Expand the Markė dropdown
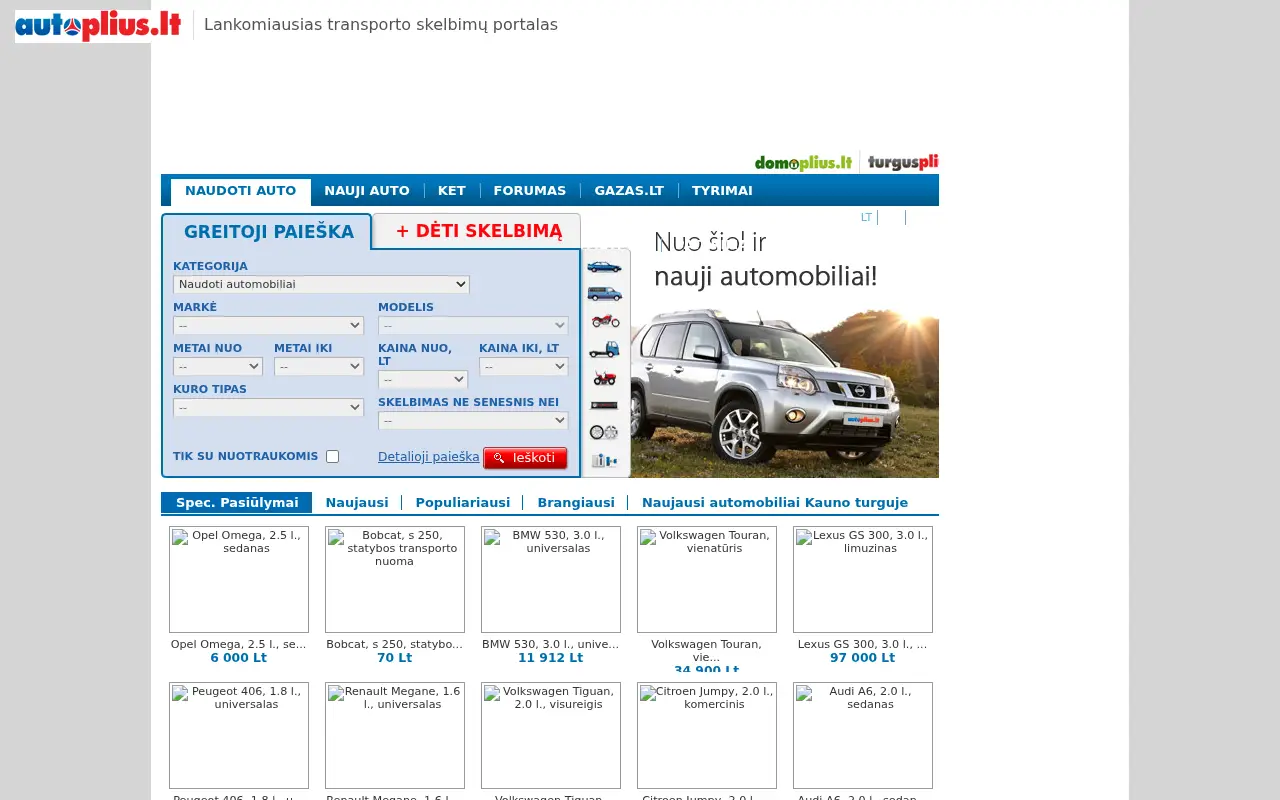Screen dimensions: 1280x800 (x=268, y=325)
